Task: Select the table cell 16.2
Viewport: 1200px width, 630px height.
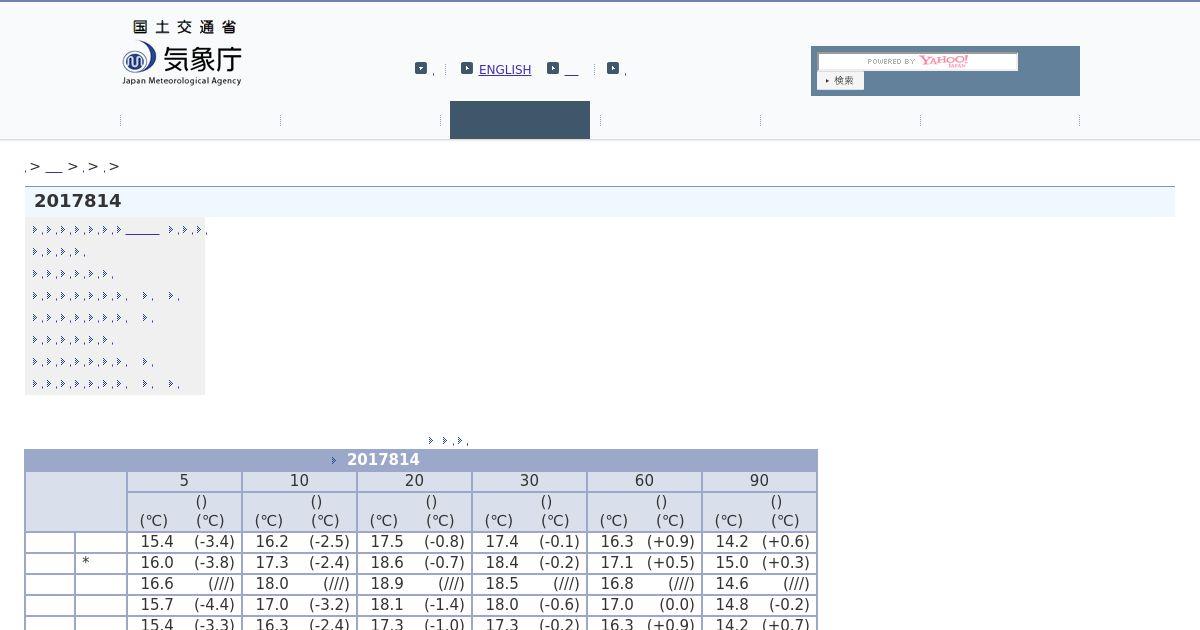Action: coord(272,542)
